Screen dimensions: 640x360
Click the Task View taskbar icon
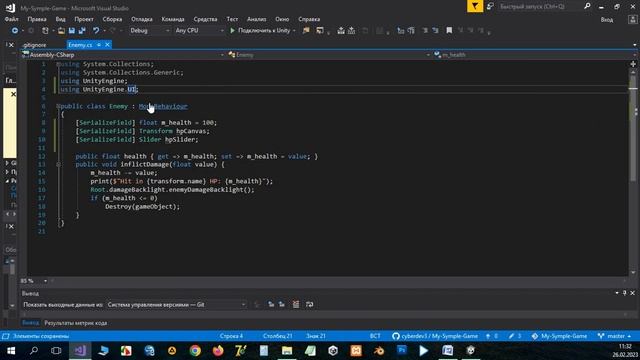[56, 351]
